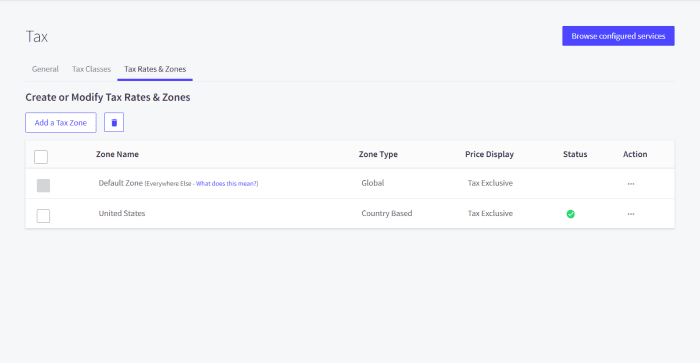Click the trash delete icon button

(114, 122)
